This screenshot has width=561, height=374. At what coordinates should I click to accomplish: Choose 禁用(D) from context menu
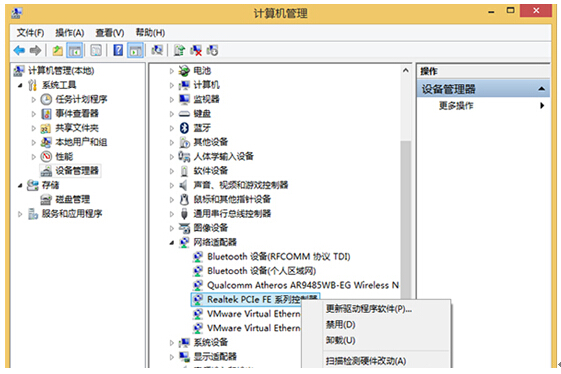(340, 325)
